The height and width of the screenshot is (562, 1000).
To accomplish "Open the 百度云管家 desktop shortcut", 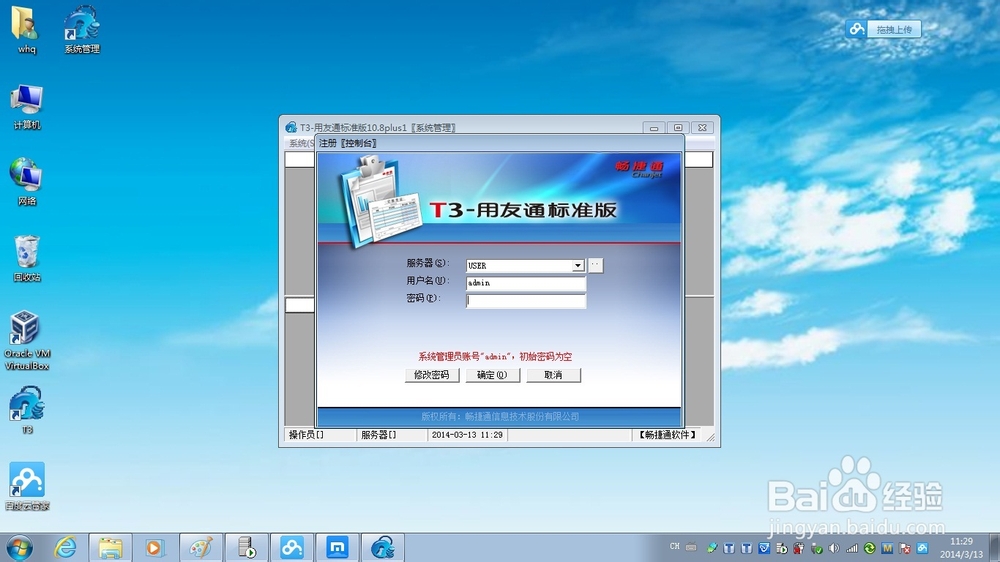I will pyautogui.click(x=27, y=486).
